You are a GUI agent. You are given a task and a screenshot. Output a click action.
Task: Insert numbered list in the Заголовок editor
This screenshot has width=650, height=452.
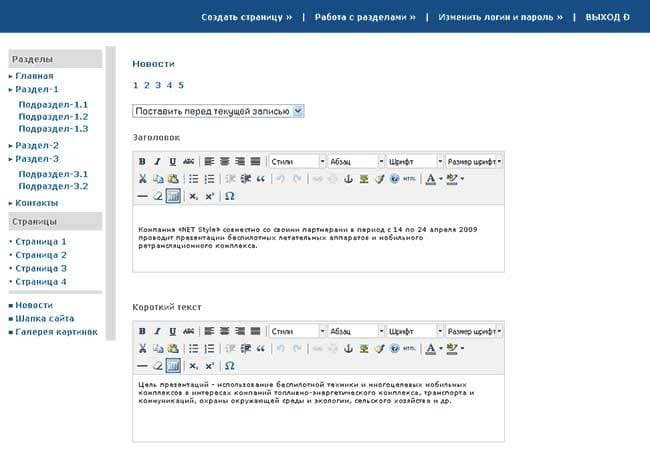[209, 179]
